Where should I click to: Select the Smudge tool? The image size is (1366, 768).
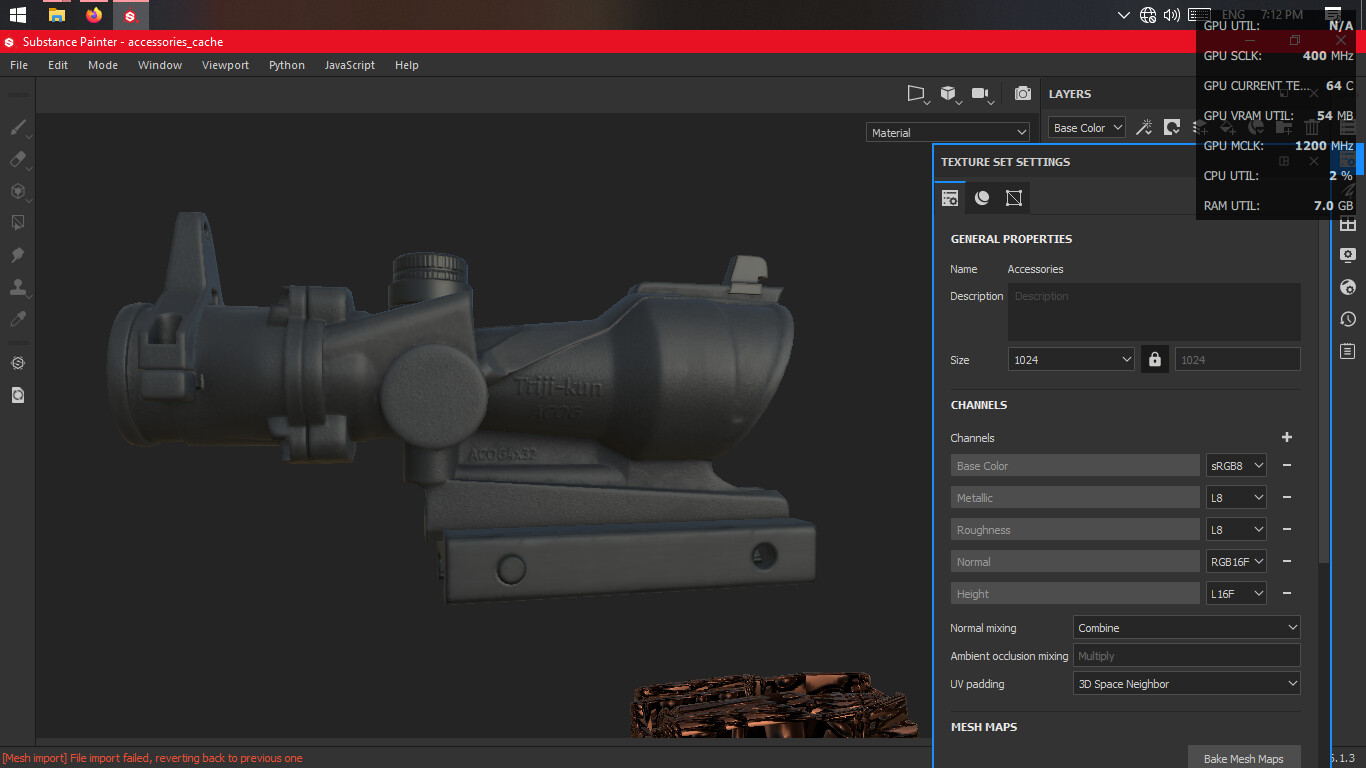17,254
